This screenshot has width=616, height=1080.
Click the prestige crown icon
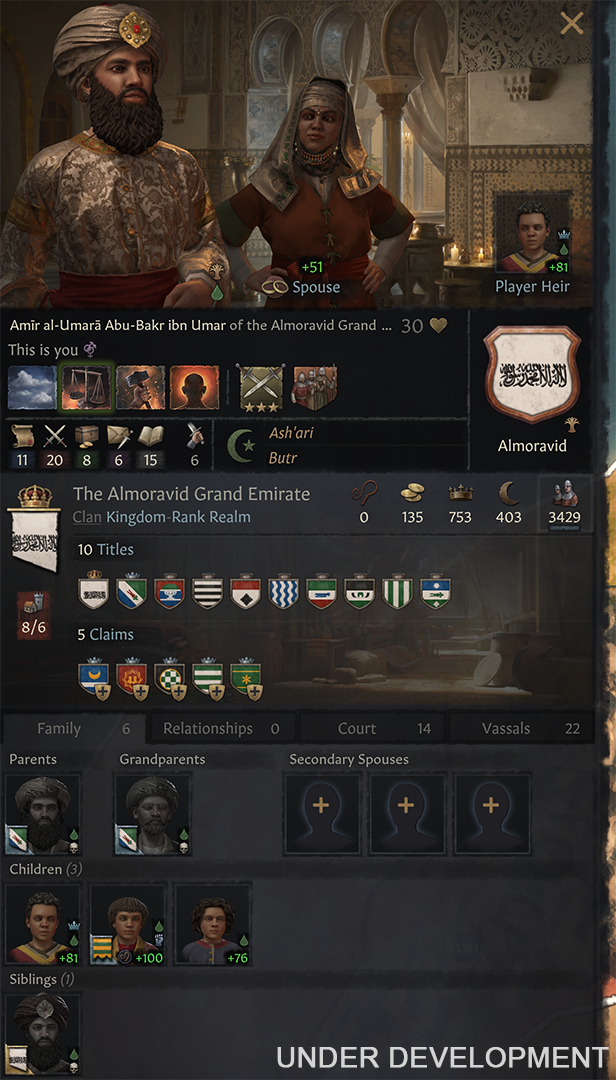tap(460, 493)
